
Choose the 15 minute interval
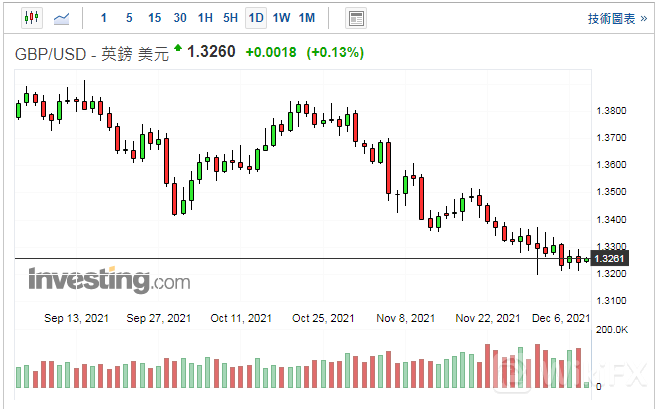point(154,18)
